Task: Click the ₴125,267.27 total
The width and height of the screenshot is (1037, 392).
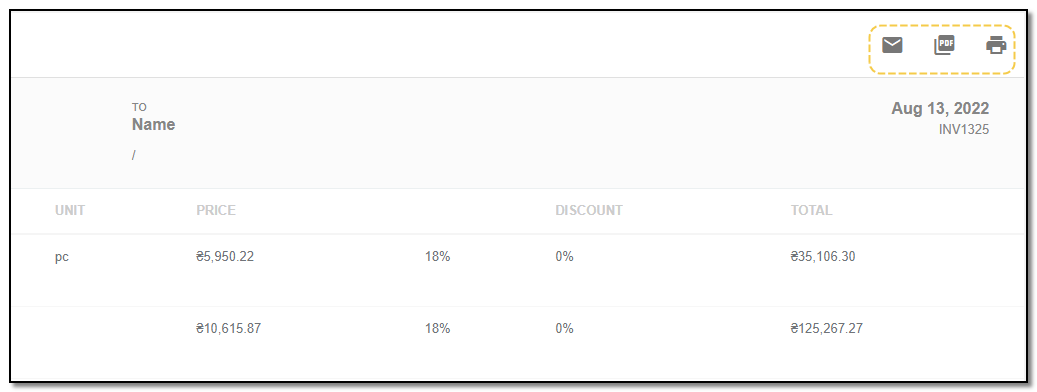Action: (827, 328)
